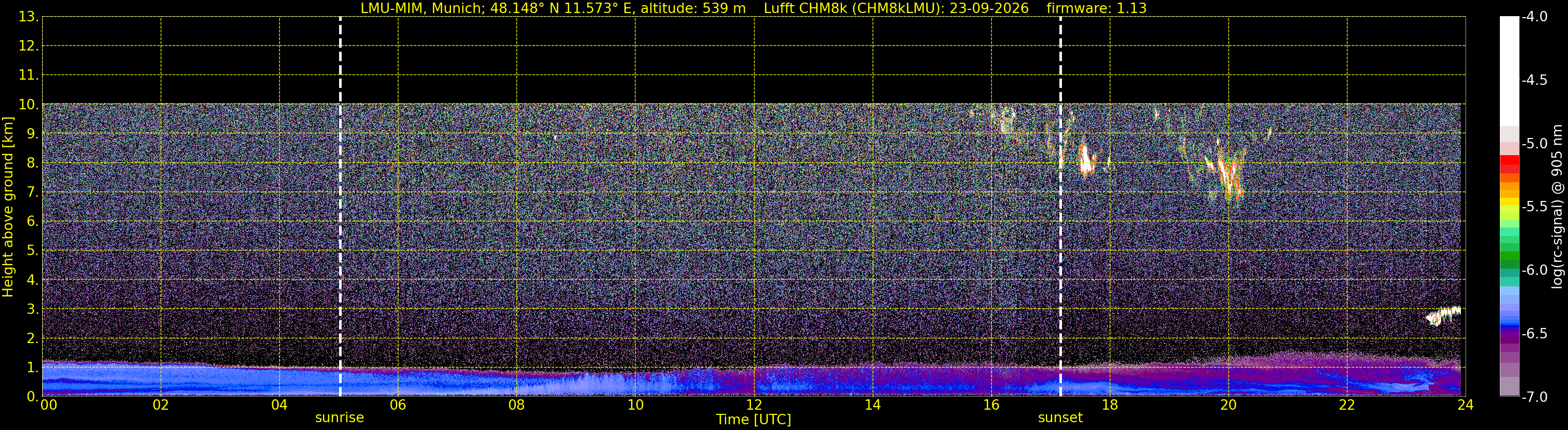Click the 10 km height tick label

click(25, 105)
